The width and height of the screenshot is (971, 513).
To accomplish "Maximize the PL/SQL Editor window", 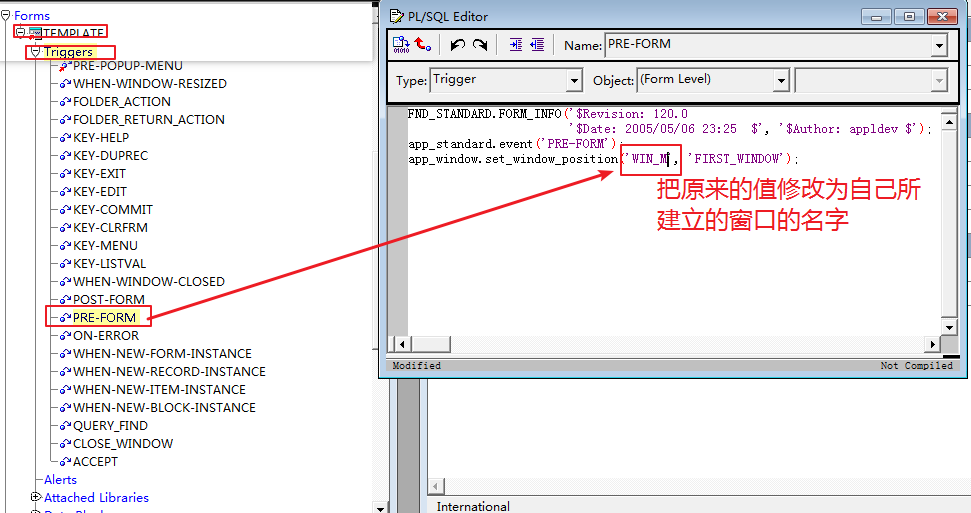I will (x=909, y=17).
